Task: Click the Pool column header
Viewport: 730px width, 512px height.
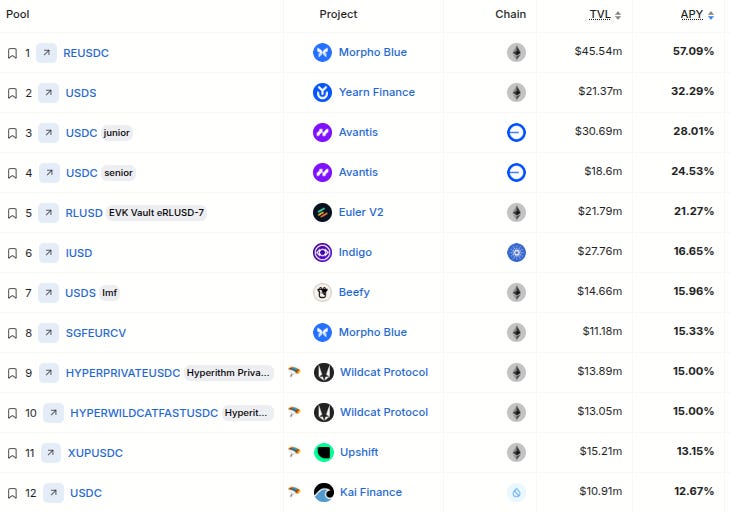Action: [18, 14]
